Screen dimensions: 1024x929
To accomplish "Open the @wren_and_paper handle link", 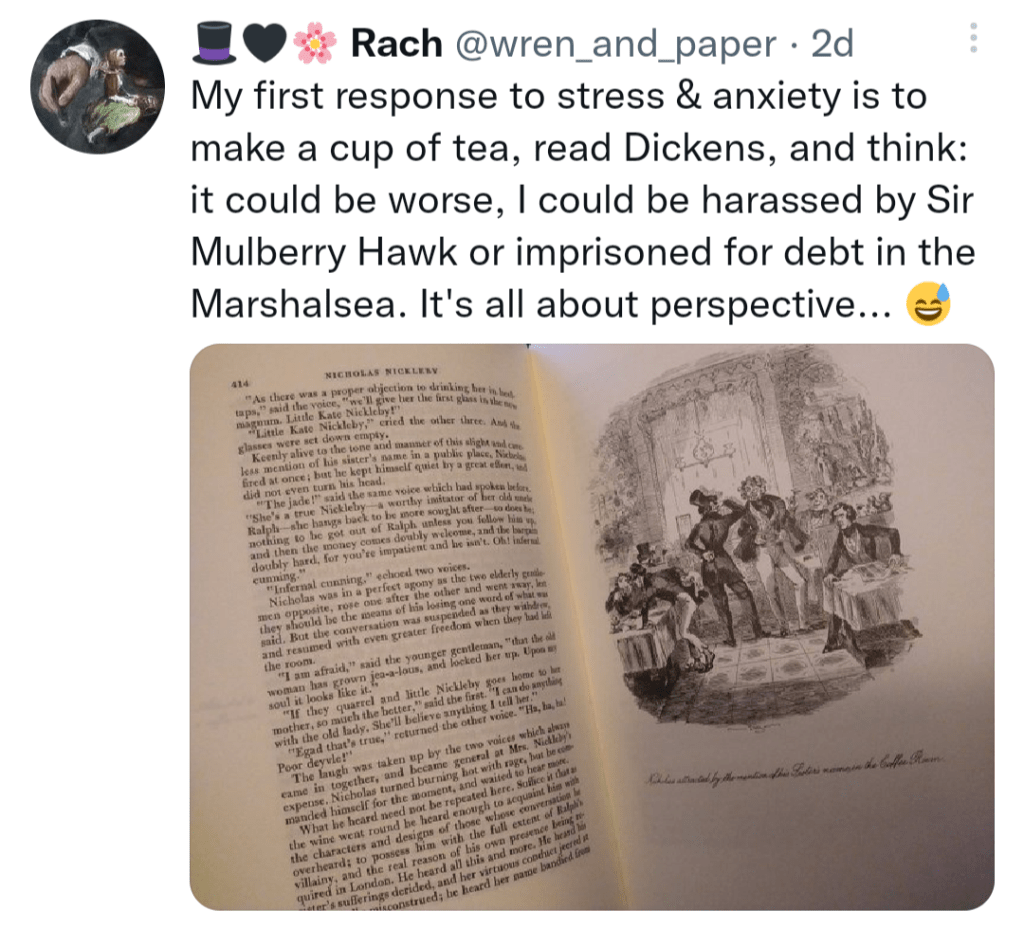I will pos(615,44).
